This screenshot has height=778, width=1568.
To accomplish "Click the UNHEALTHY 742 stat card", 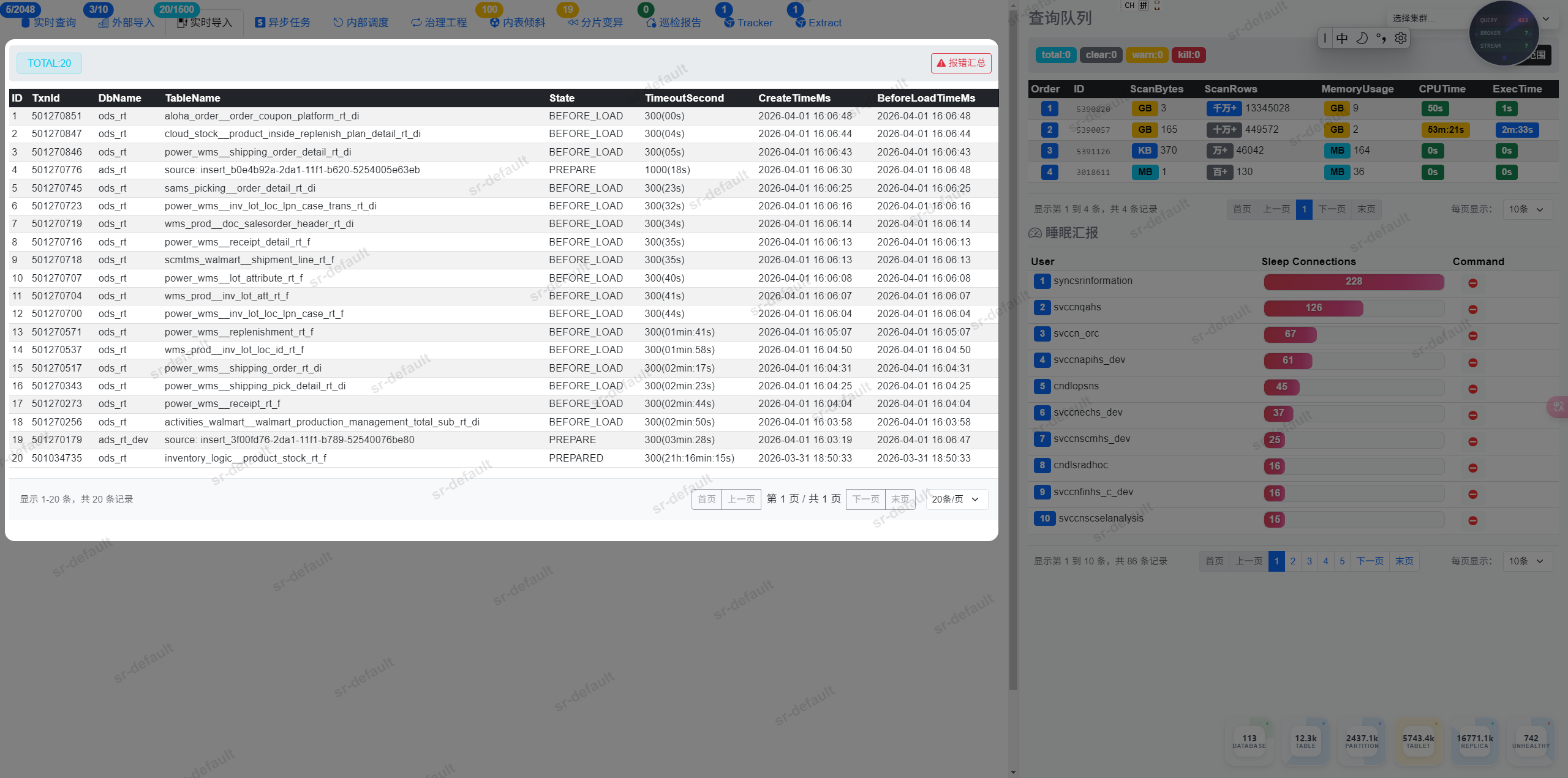I will pyautogui.click(x=1530, y=741).
